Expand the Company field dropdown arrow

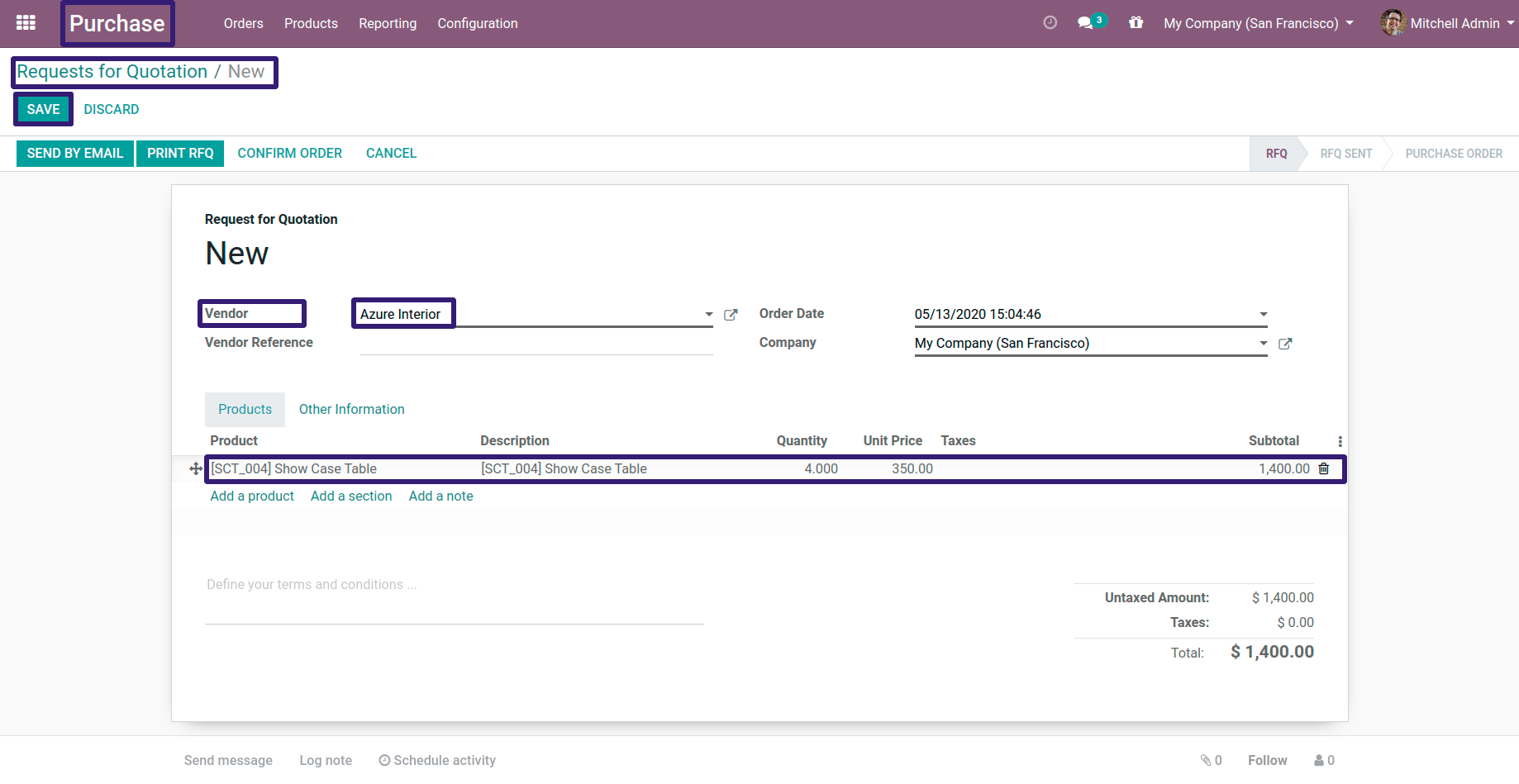[1263, 344]
